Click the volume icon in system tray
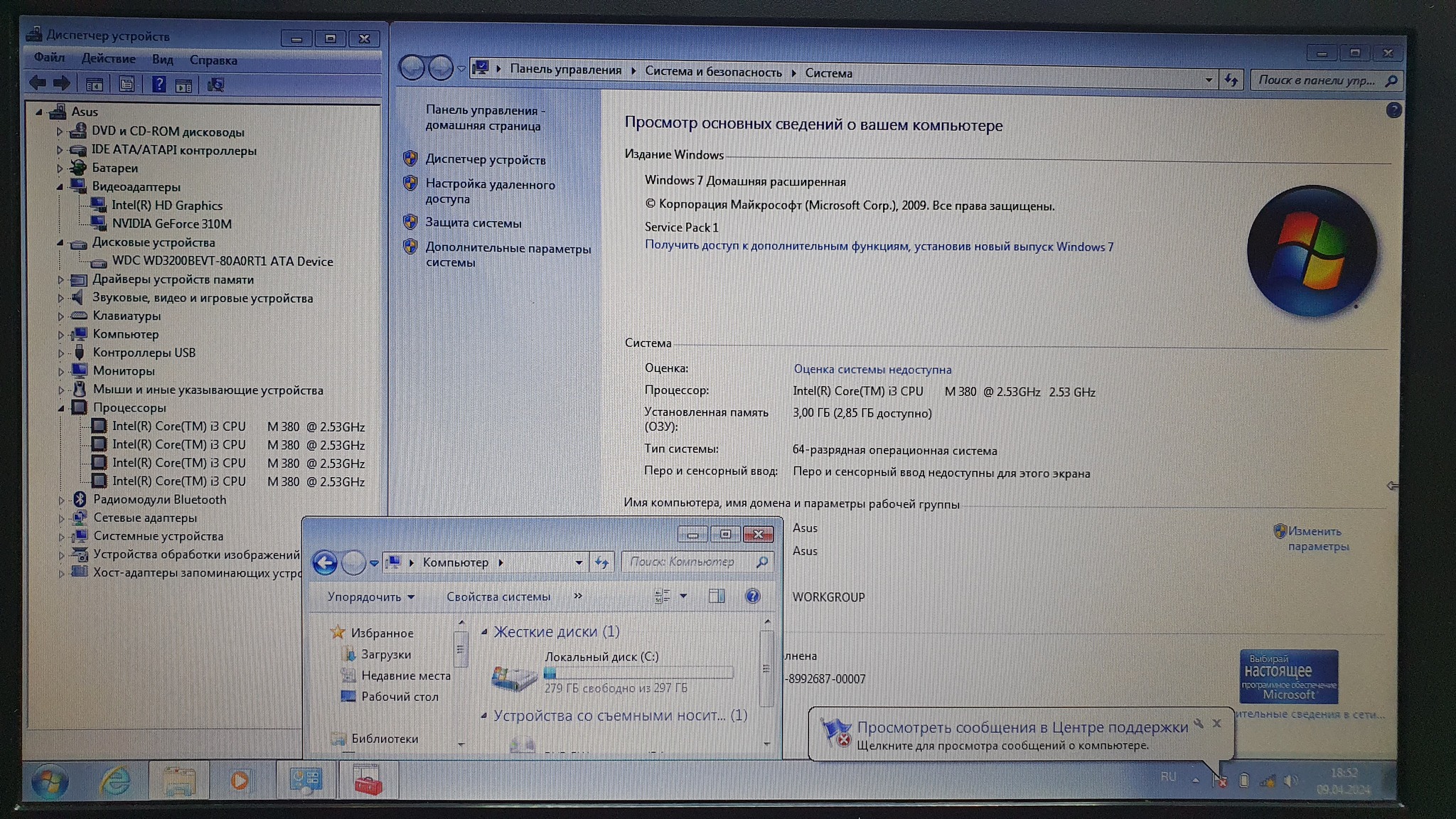The image size is (1456, 819). point(1291,781)
